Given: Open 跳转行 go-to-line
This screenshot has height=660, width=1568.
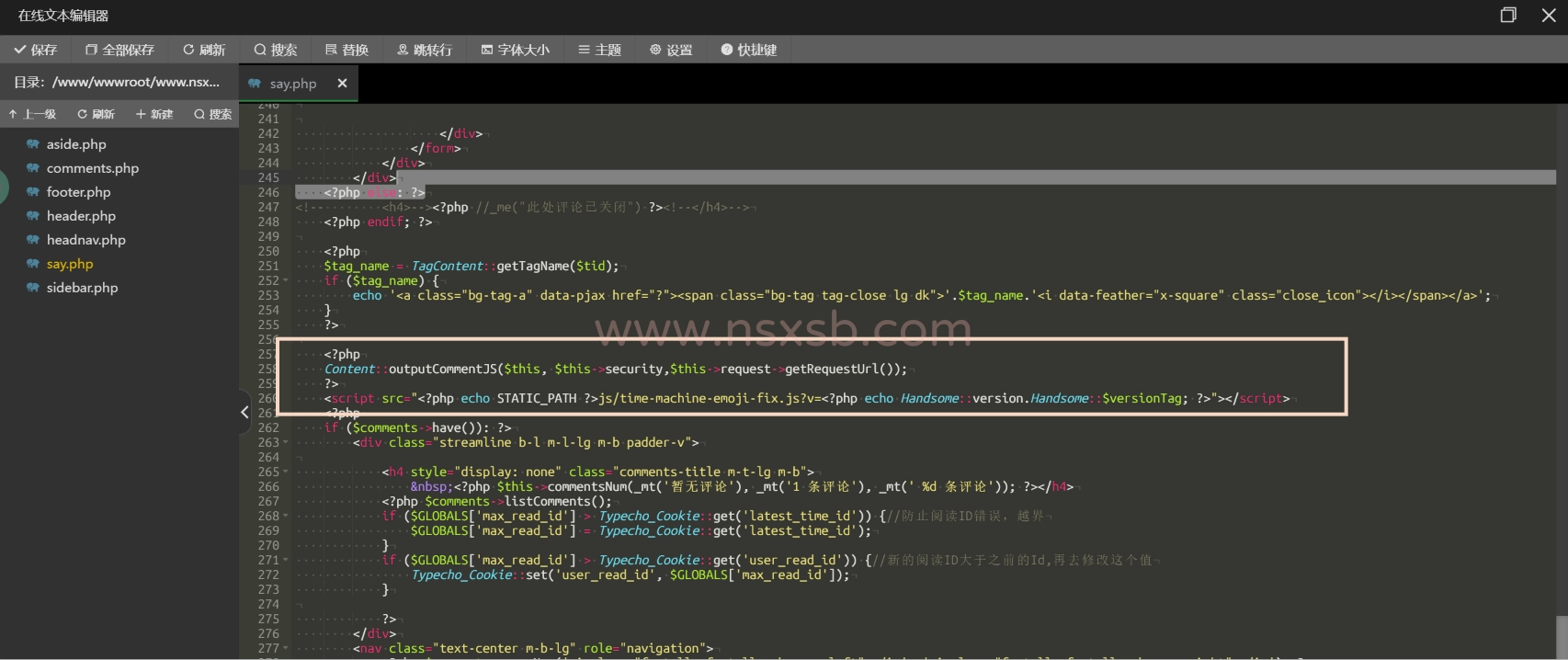Looking at the screenshot, I should pyautogui.click(x=425, y=50).
